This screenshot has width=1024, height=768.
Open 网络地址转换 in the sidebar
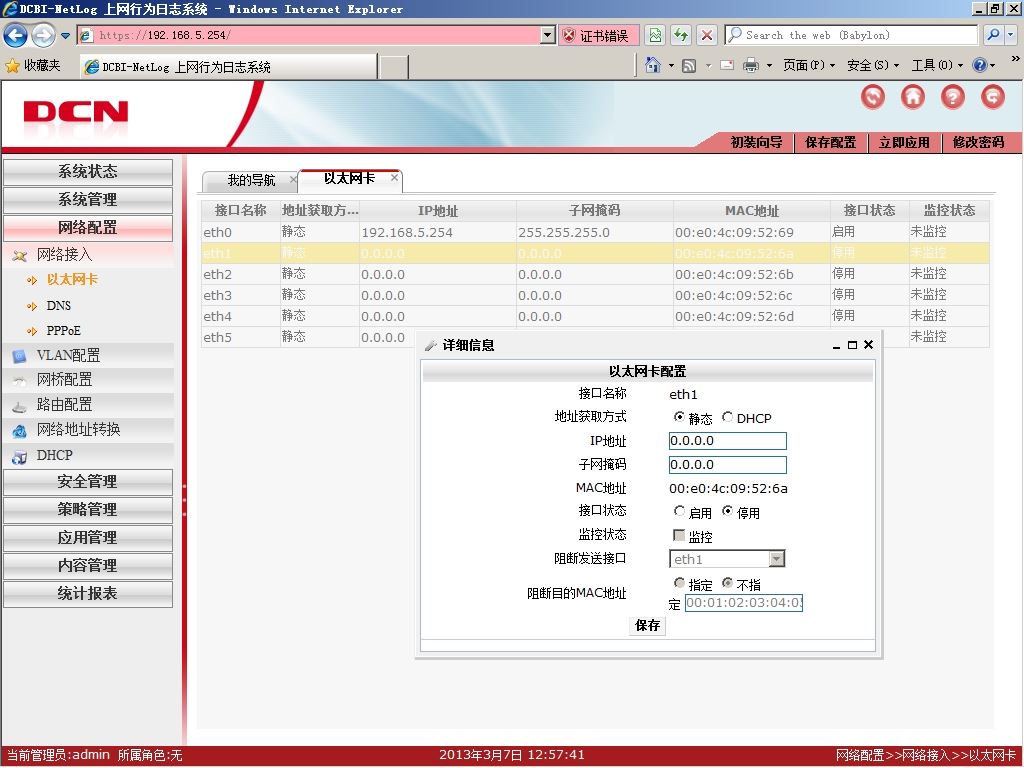coord(78,430)
